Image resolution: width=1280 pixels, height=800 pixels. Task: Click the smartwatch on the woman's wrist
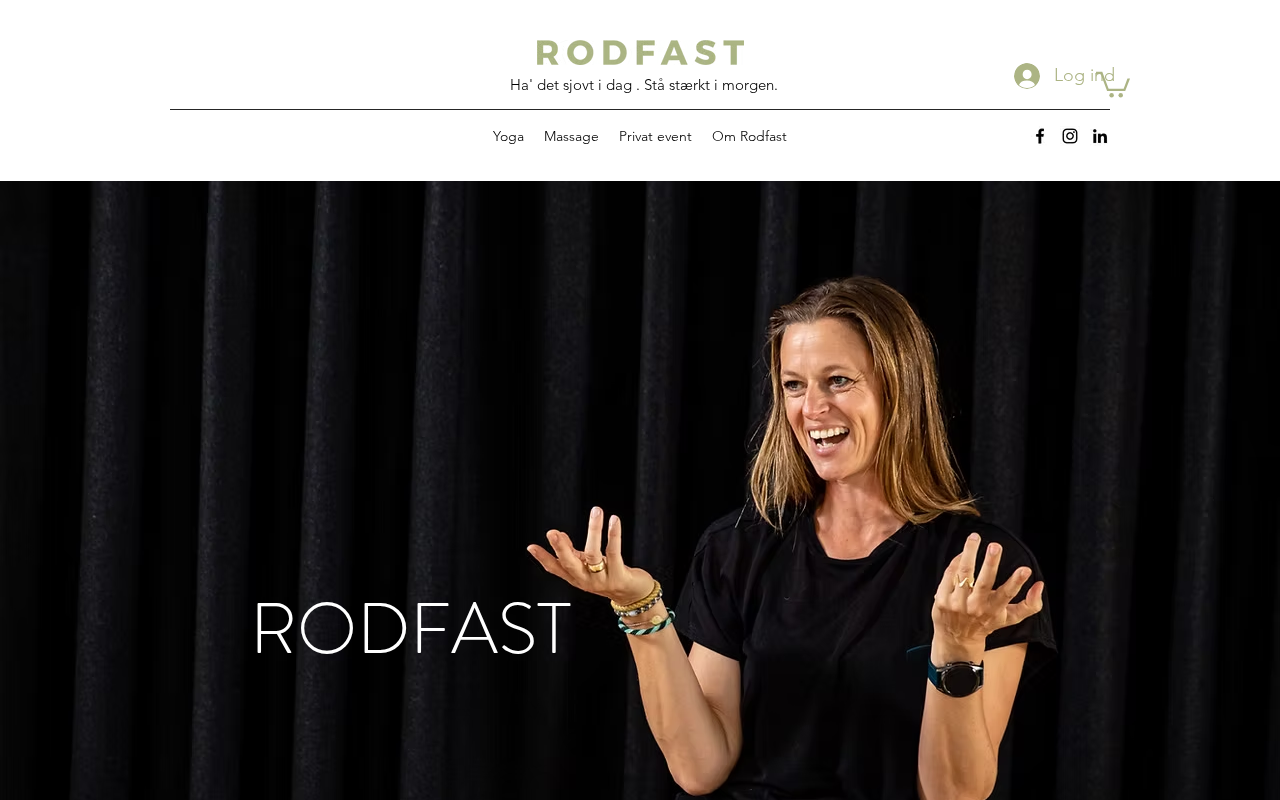(958, 677)
